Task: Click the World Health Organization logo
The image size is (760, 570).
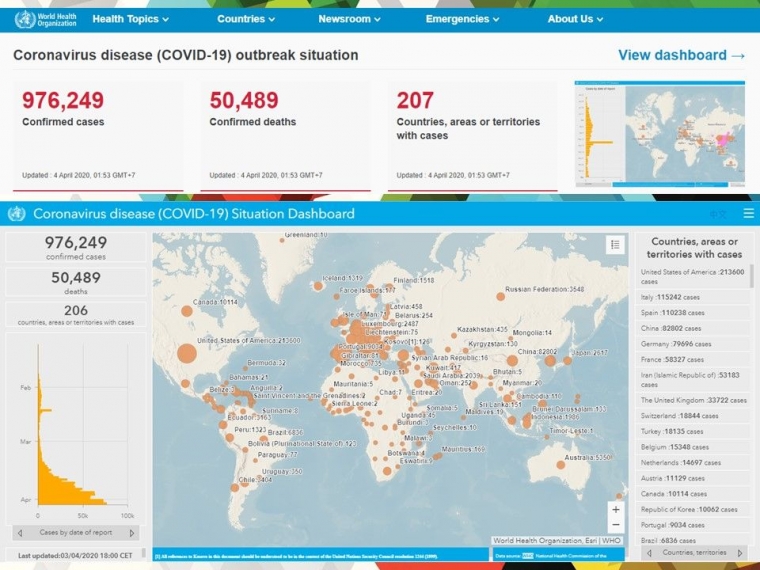Action: [x=46, y=19]
